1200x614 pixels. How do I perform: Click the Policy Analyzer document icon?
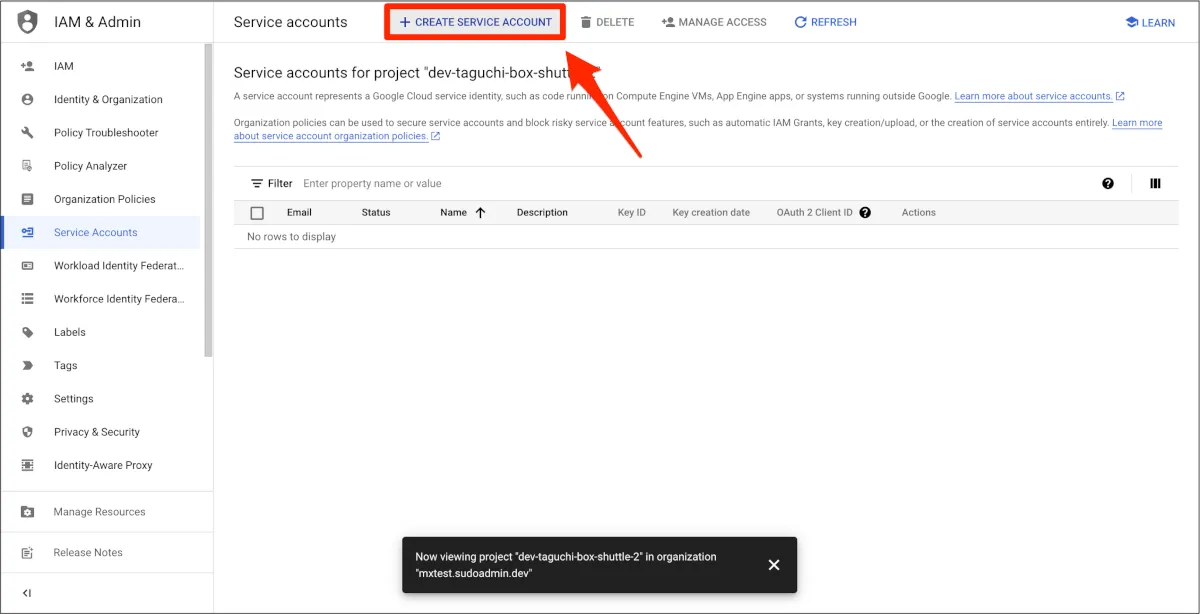[28, 166]
